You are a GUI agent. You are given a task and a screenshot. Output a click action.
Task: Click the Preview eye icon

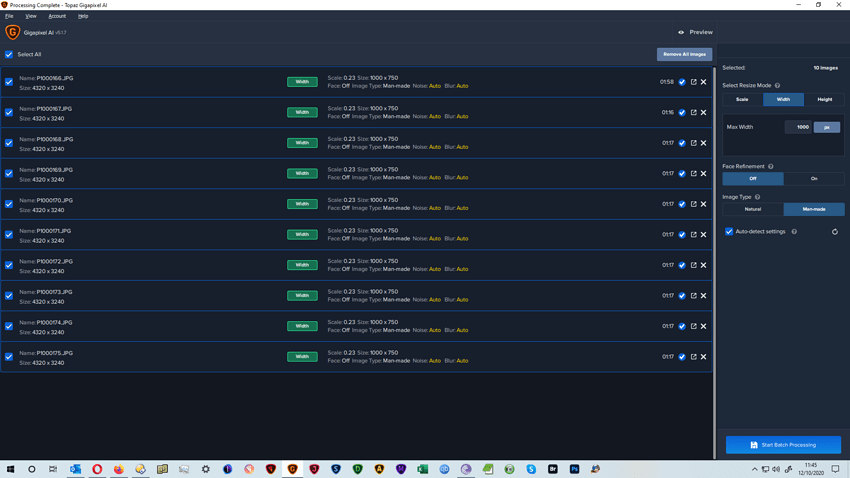[681, 32]
